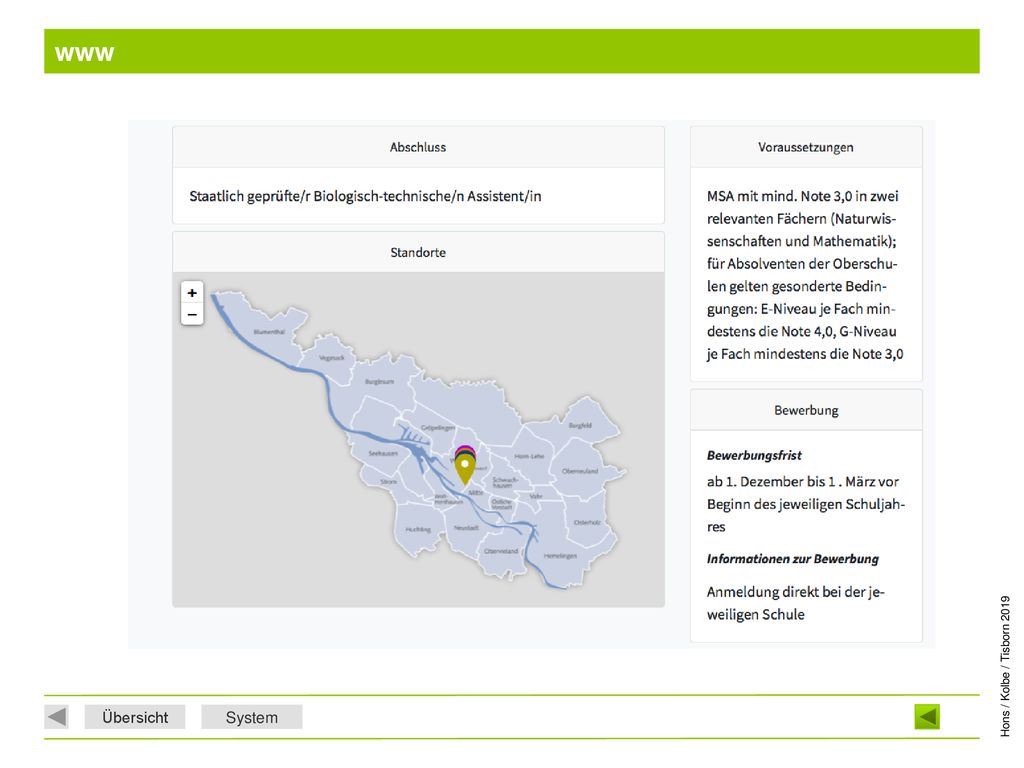
Task: Click the Oberneuland district on the map
Action: (x=580, y=471)
